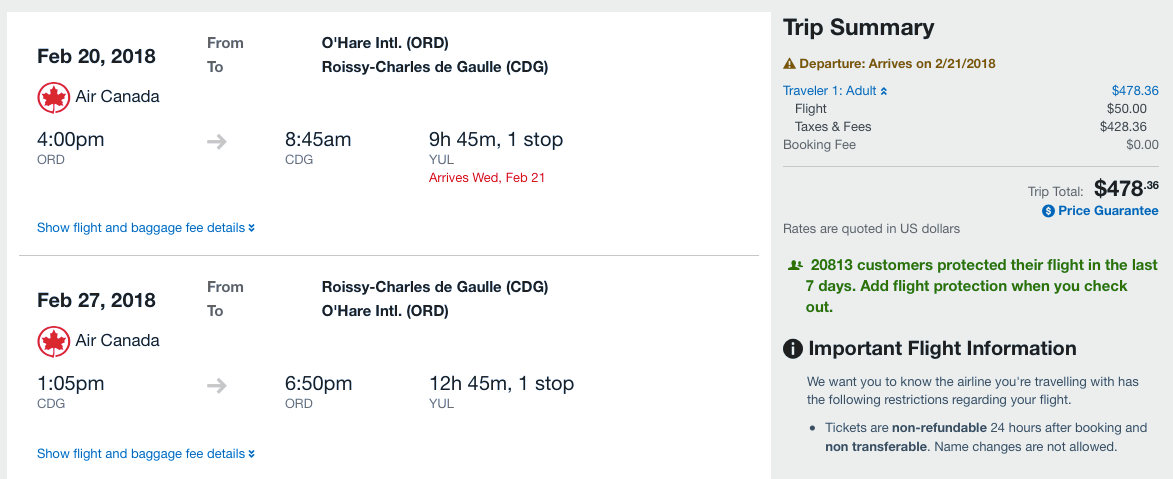The image size is (1173, 479).
Task: Click warning triangle beside Departure arrival notice
Action: coord(789,64)
